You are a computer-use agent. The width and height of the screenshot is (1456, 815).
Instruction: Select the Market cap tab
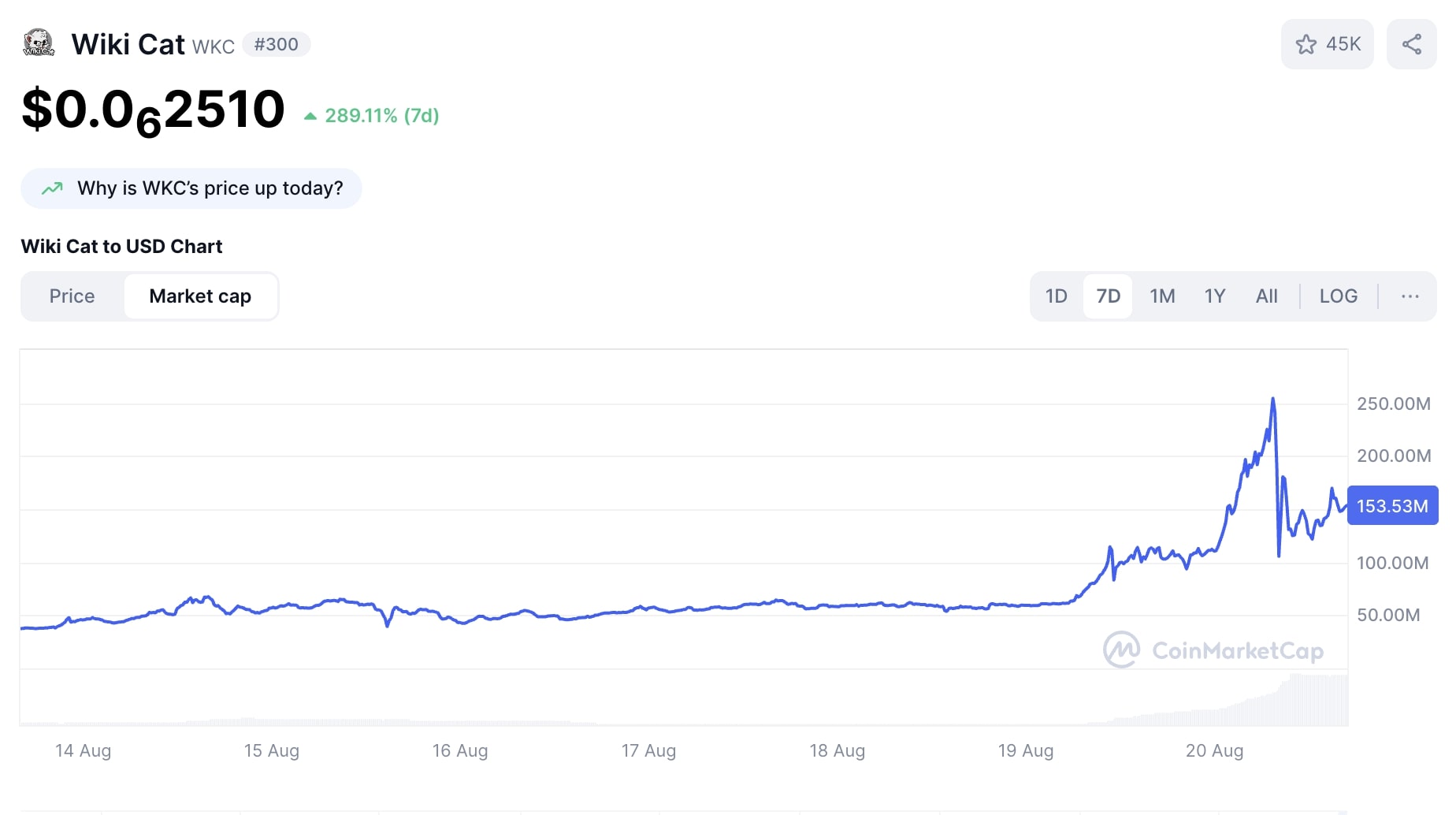(200, 296)
